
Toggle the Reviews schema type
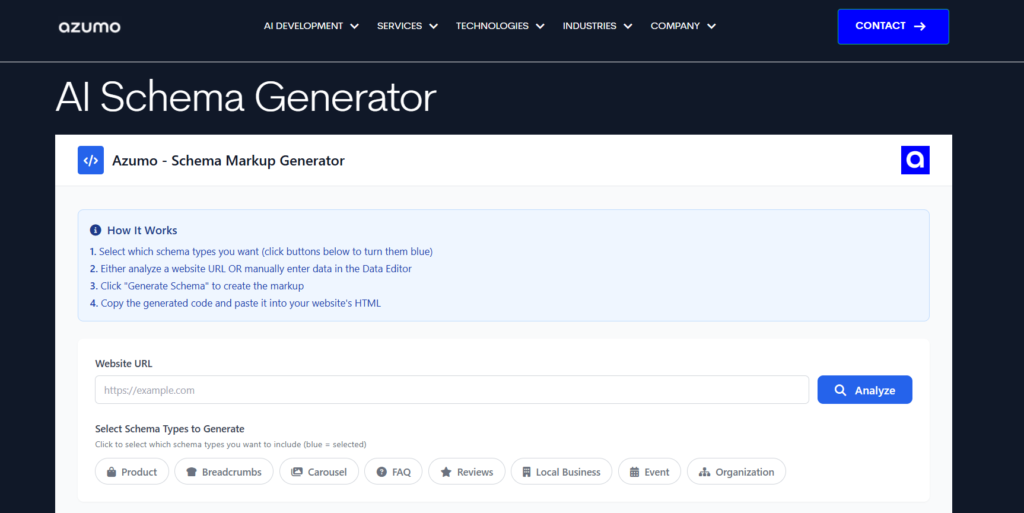click(467, 471)
